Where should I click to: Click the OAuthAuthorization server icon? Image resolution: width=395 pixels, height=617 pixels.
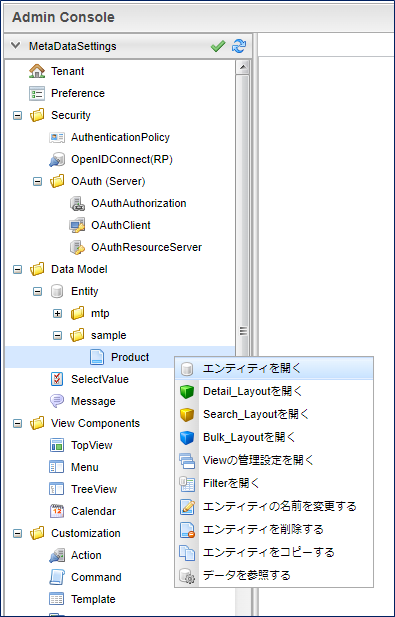(x=77, y=203)
